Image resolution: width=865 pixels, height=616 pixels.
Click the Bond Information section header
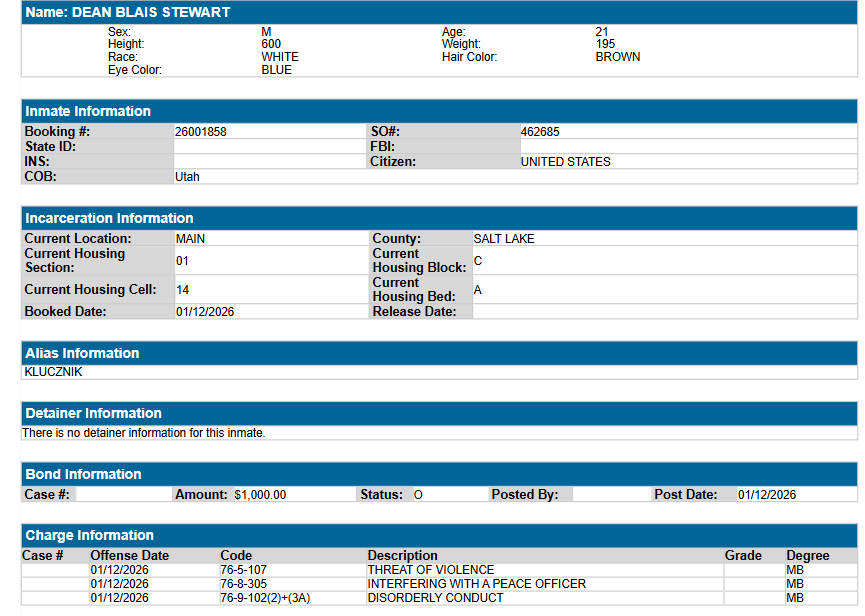click(83, 474)
